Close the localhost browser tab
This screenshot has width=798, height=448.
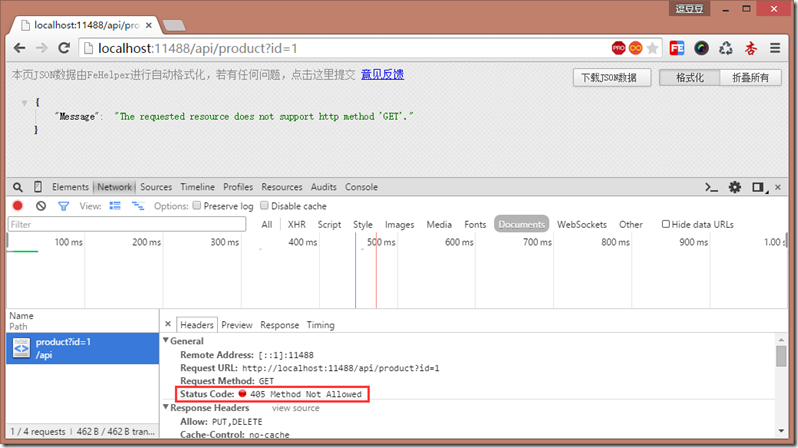(x=149, y=25)
